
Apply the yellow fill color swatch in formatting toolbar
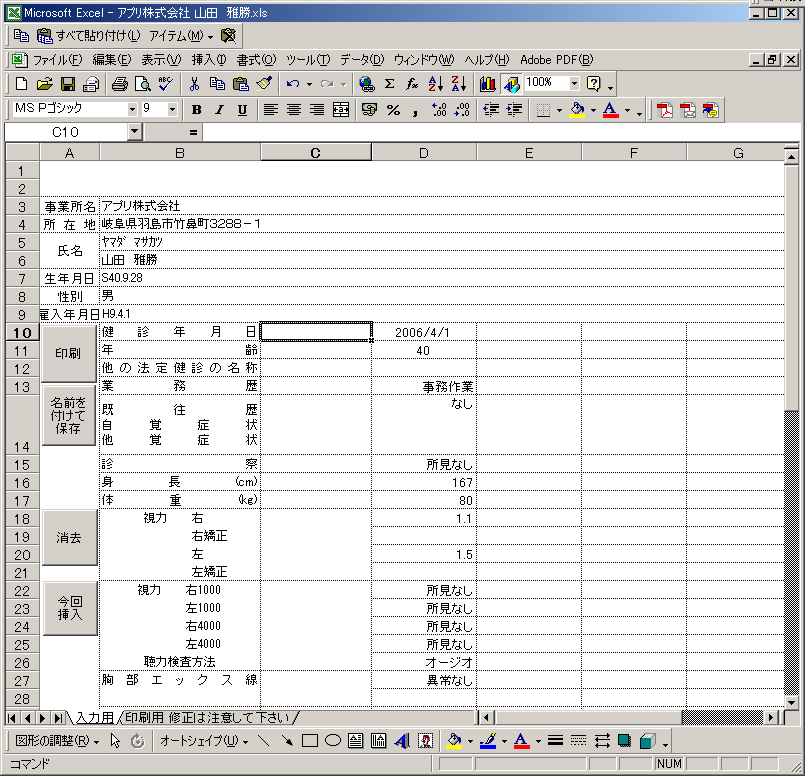point(576,110)
